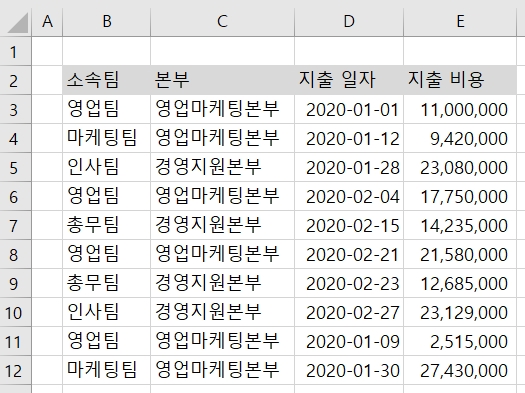Viewport: 525px width, 393px height.
Task: Select 영업팀 cell in row 8
Action: click(x=106, y=254)
